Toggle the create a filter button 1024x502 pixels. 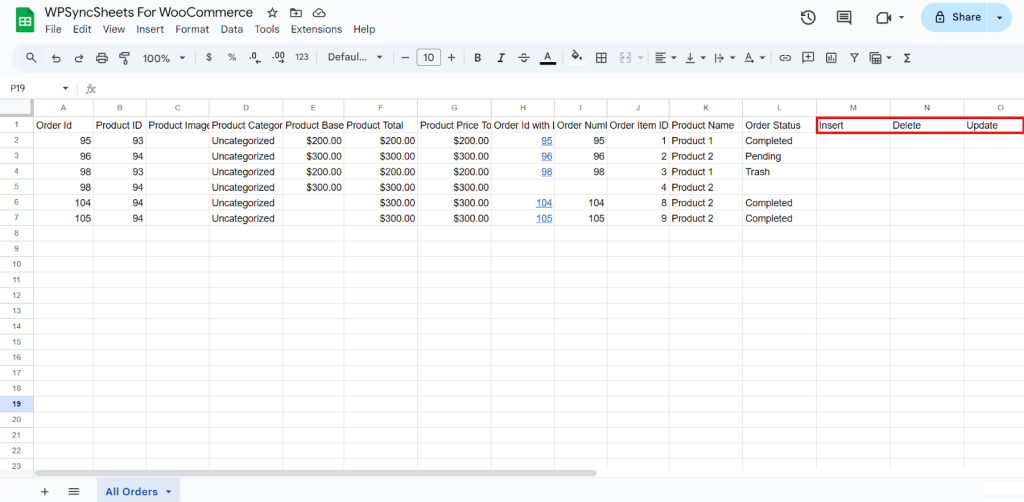(x=854, y=57)
